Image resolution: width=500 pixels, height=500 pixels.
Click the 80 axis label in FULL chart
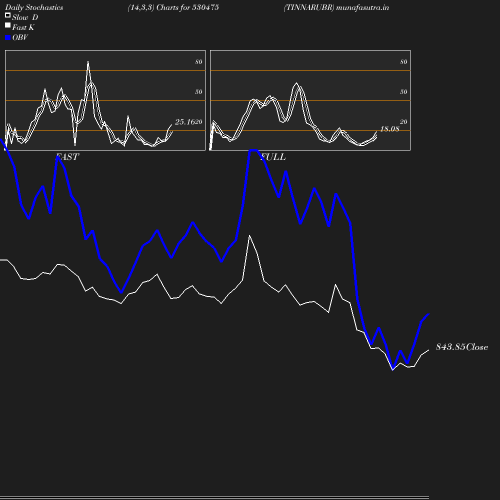pos(404,62)
